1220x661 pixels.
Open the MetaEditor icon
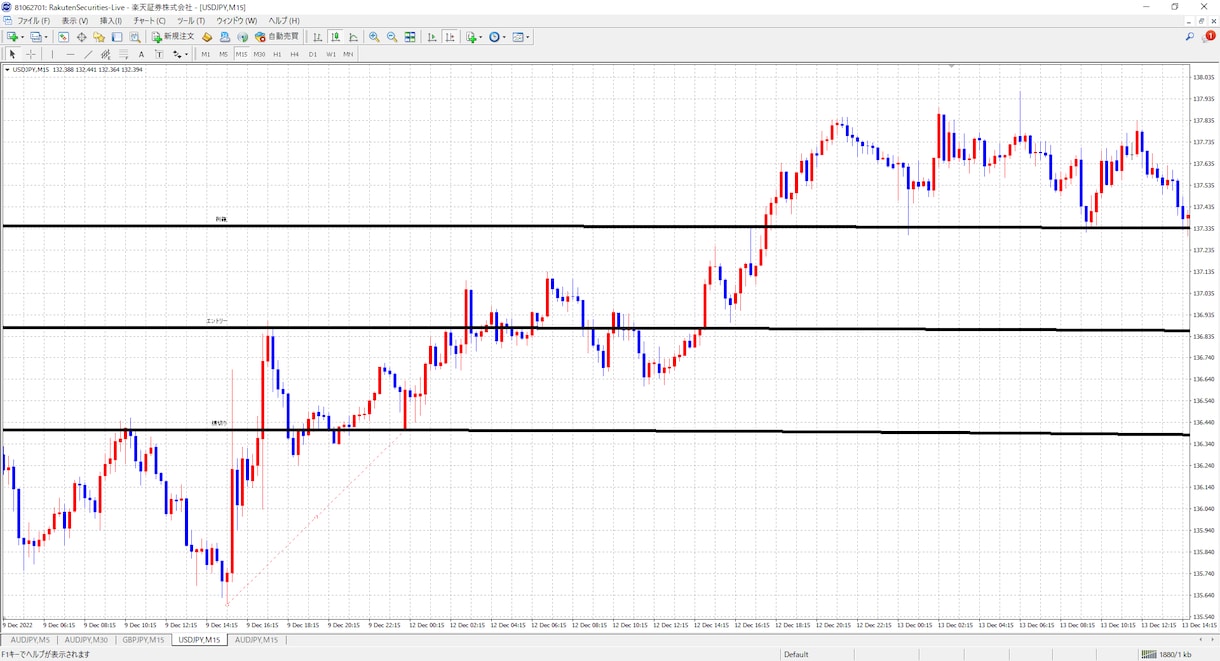pos(207,37)
